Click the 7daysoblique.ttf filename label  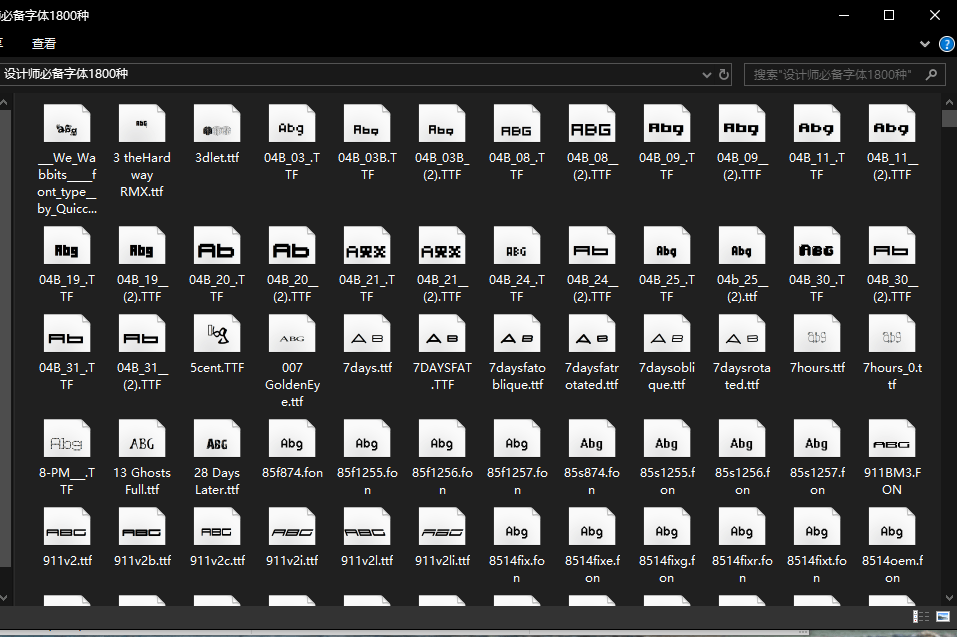click(666, 376)
